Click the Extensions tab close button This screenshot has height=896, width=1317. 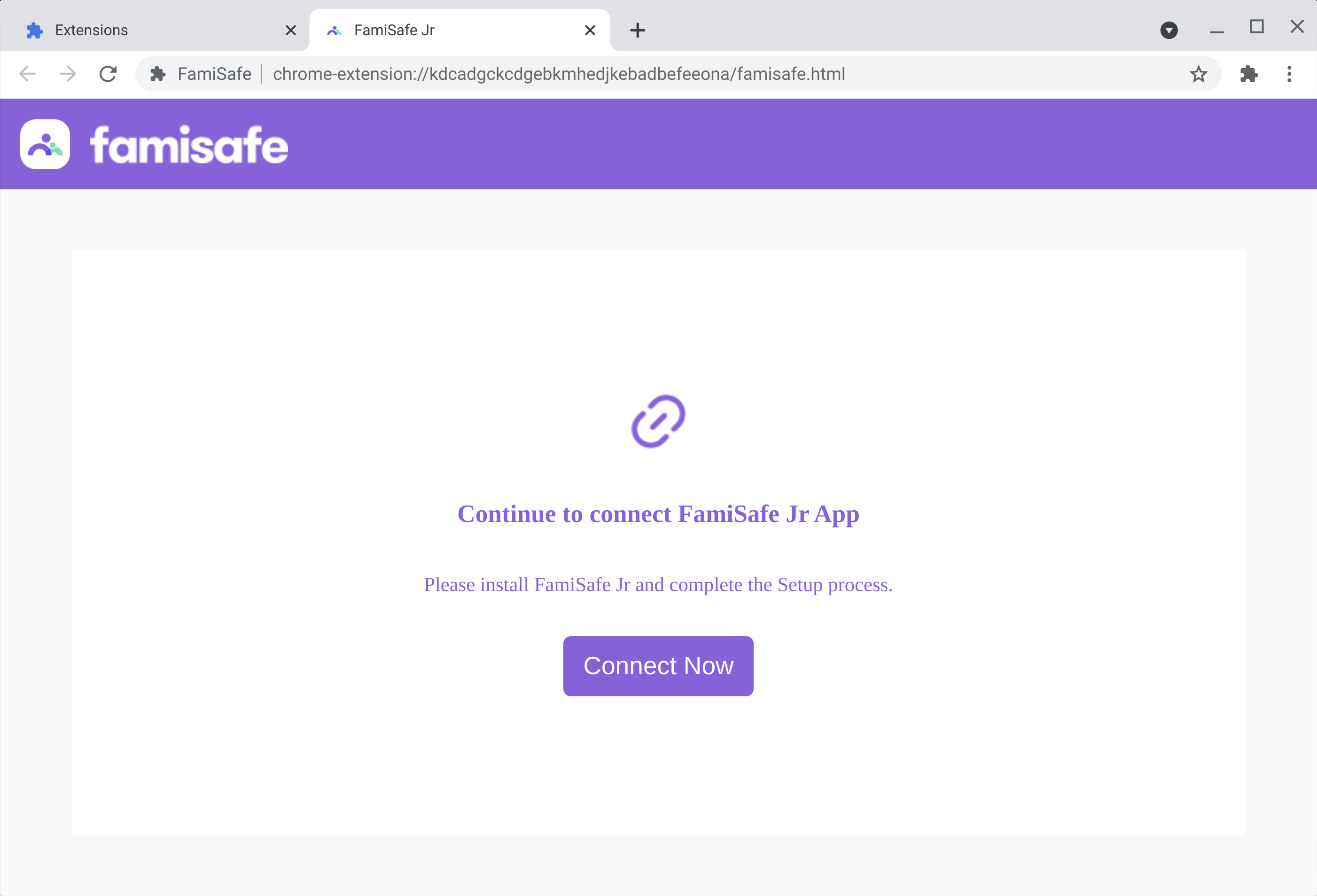pos(290,29)
